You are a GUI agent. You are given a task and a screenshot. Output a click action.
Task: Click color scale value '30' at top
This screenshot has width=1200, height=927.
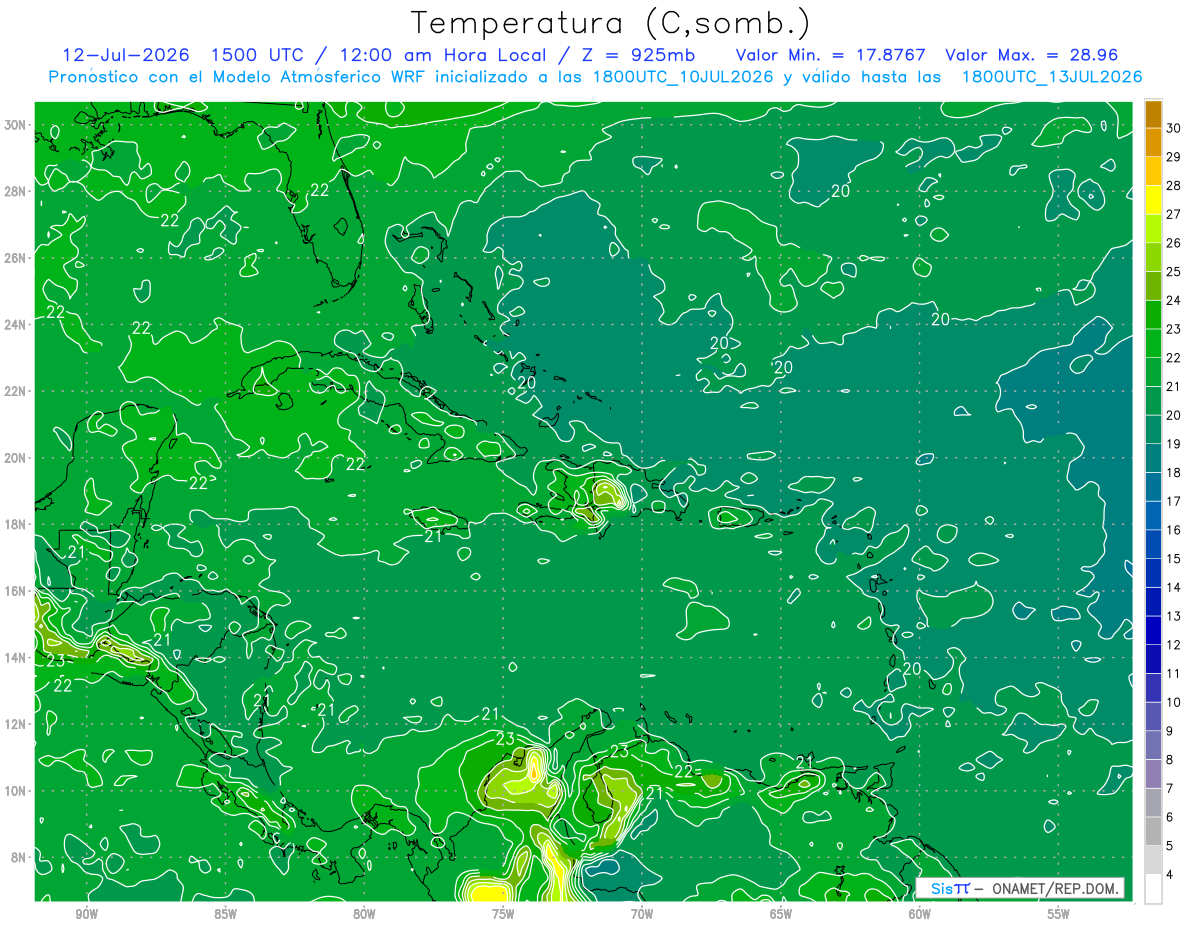point(1174,128)
